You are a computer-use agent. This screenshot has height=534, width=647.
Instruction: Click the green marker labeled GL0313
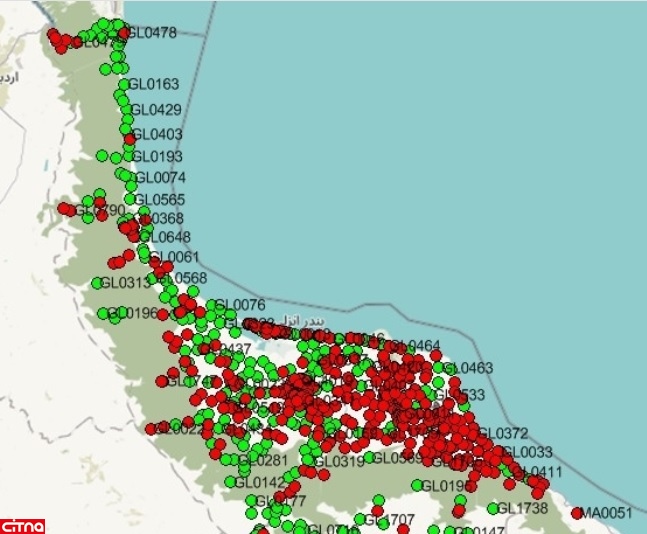[x=97, y=283]
